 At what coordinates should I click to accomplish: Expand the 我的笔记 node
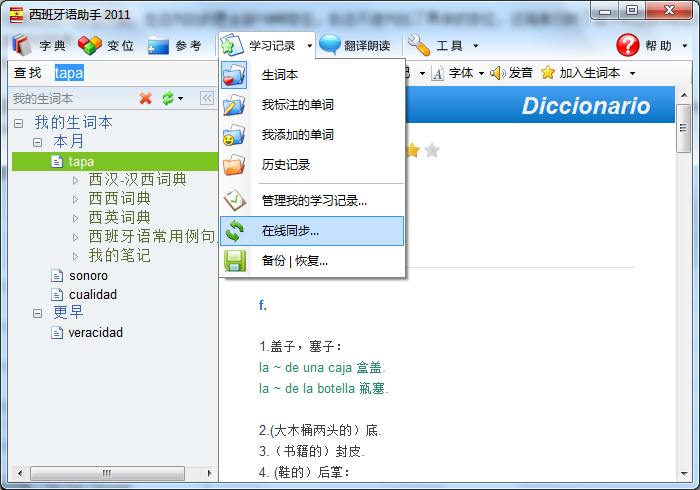point(75,256)
